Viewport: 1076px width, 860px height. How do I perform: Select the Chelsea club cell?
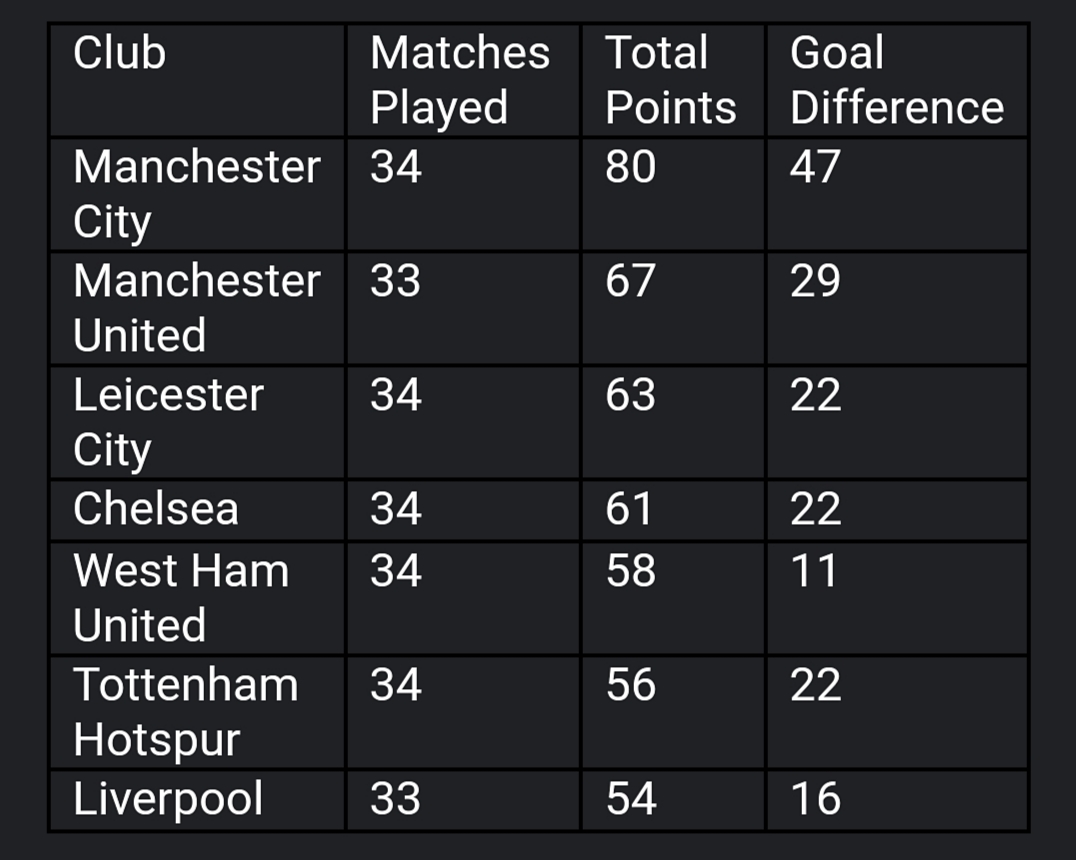click(198, 511)
